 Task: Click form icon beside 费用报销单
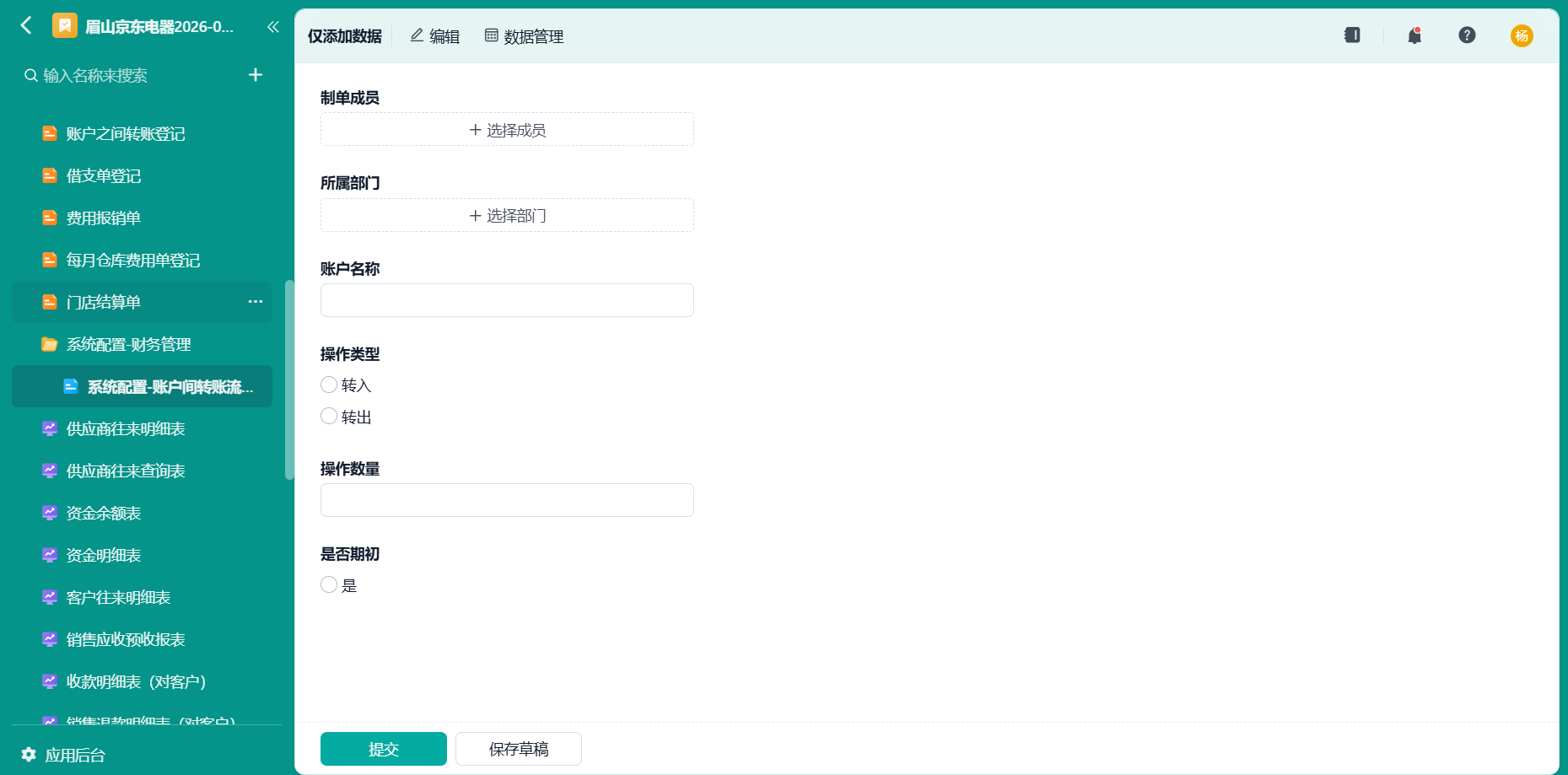coord(50,218)
